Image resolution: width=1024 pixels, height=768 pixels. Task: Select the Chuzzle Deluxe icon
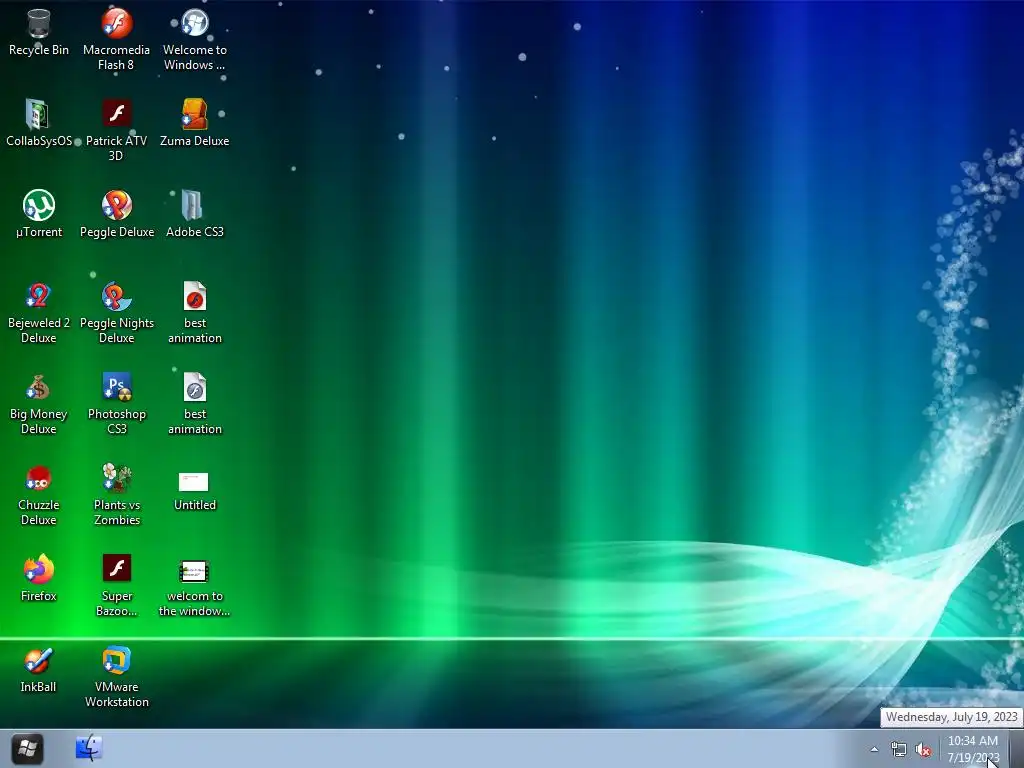tap(39, 494)
